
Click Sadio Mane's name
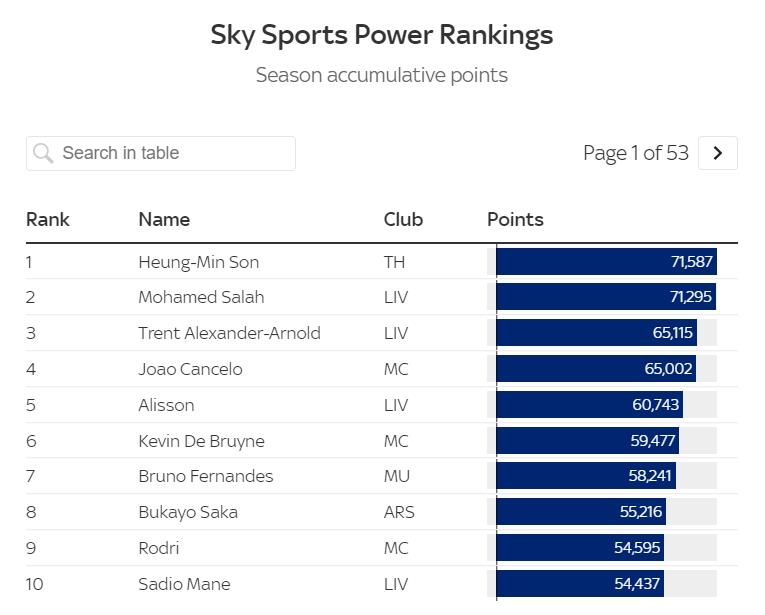pyautogui.click(x=184, y=584)
